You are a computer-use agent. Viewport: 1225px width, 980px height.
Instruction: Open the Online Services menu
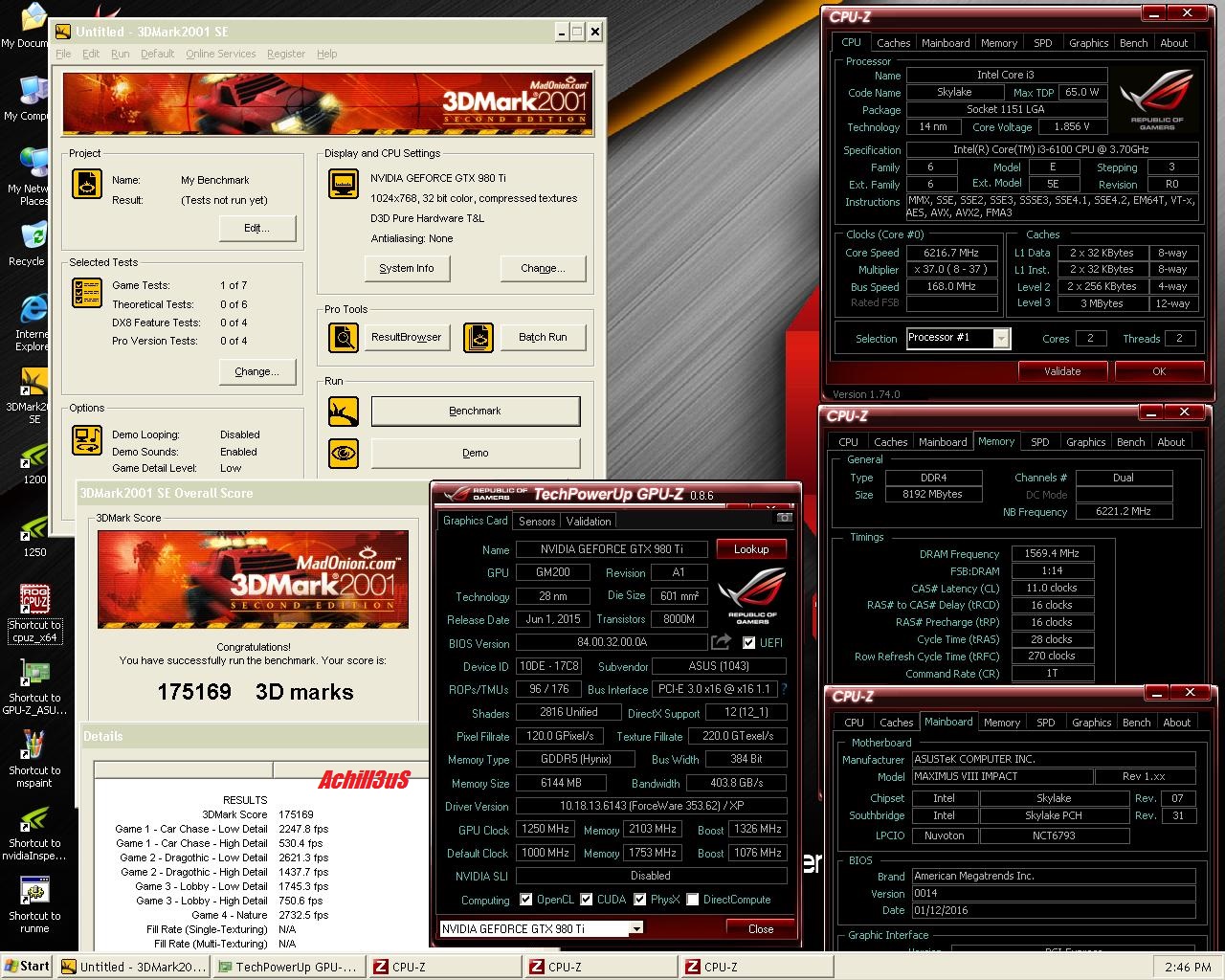[x=220, y=54]
